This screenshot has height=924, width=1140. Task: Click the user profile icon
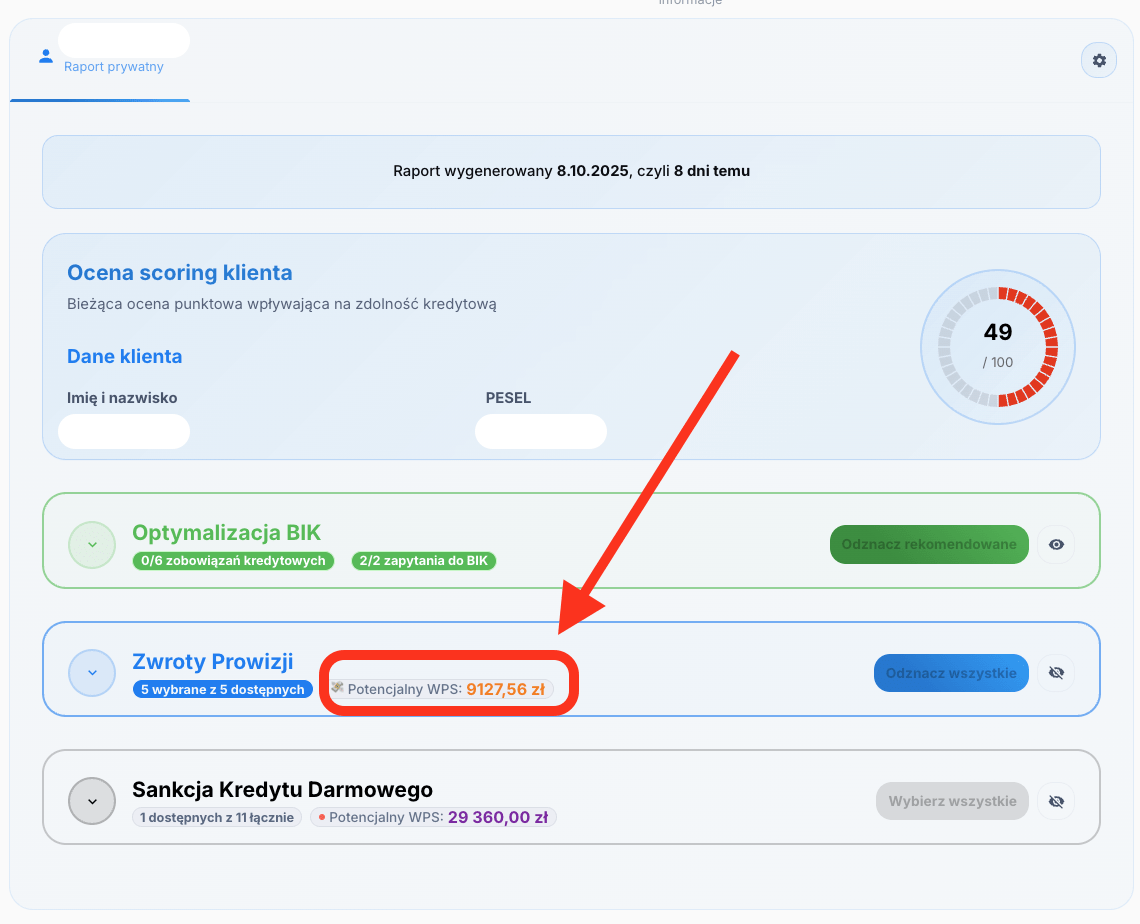[46, 56]
